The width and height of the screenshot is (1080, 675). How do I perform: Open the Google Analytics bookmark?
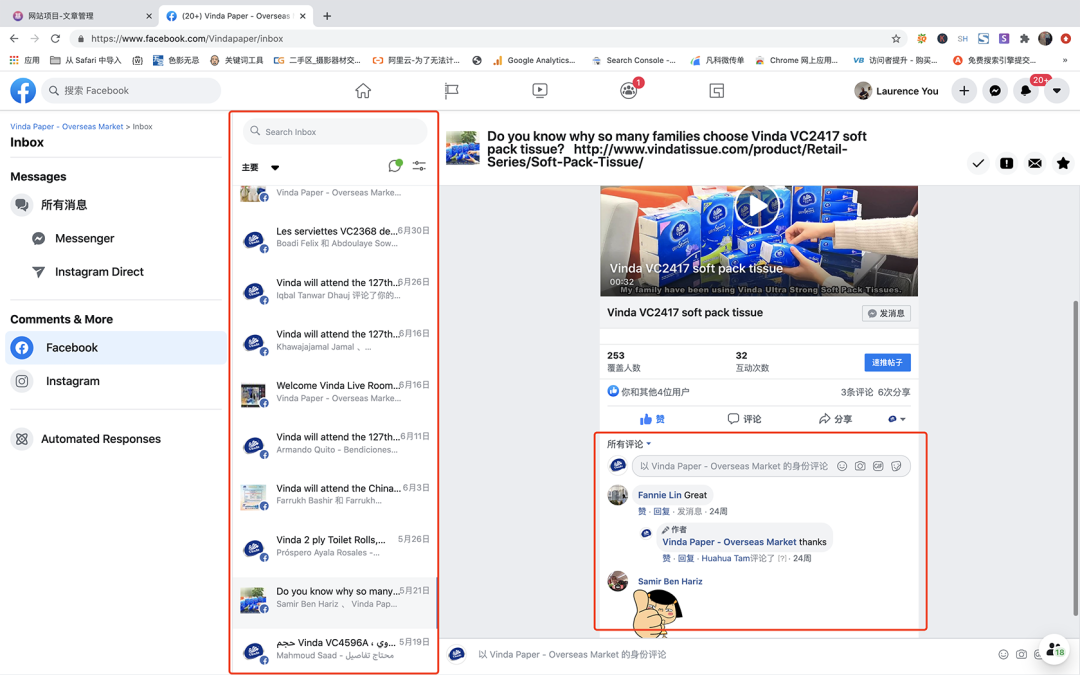click(x=534, y=61)
